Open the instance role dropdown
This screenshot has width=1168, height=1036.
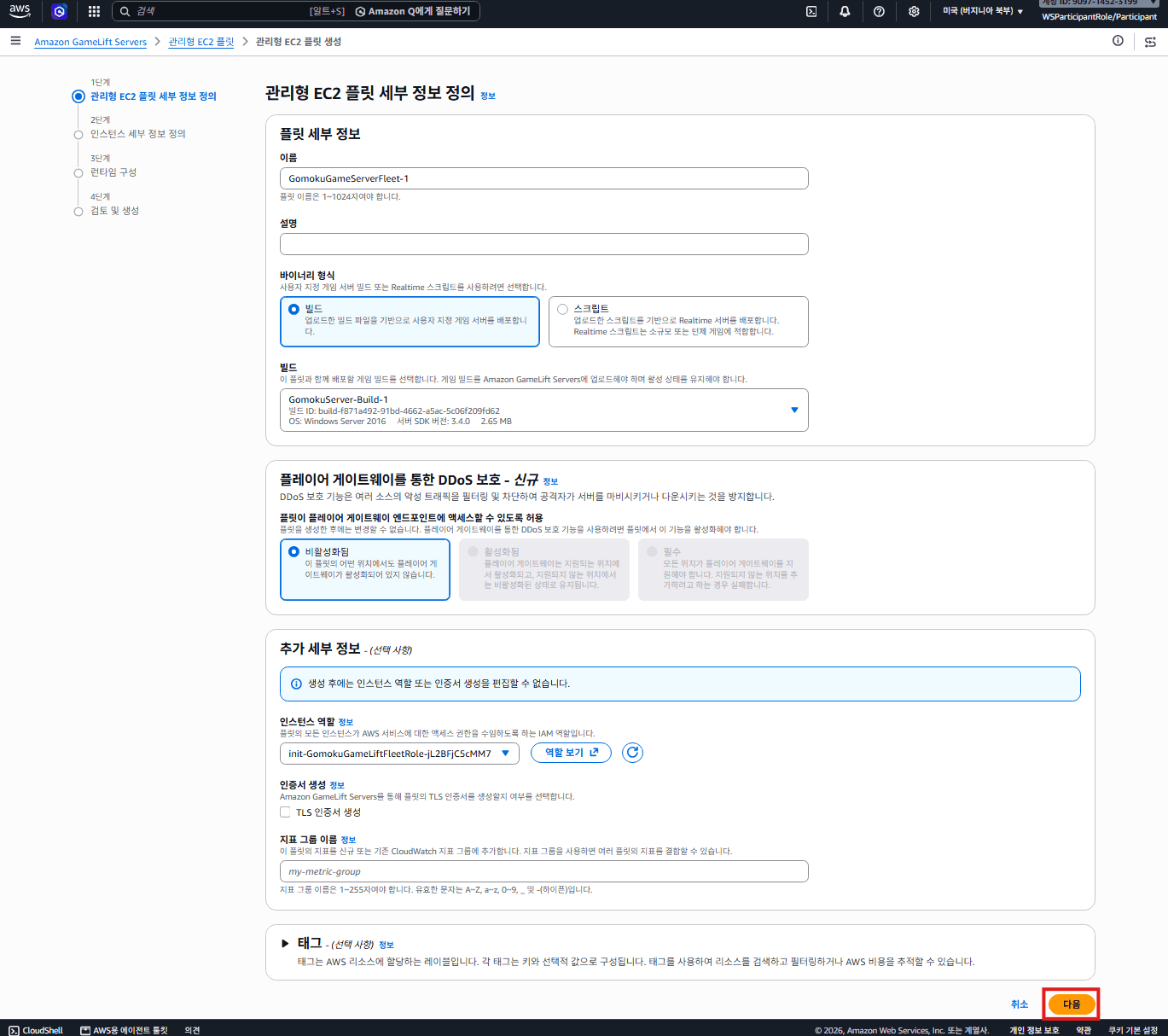399,754
